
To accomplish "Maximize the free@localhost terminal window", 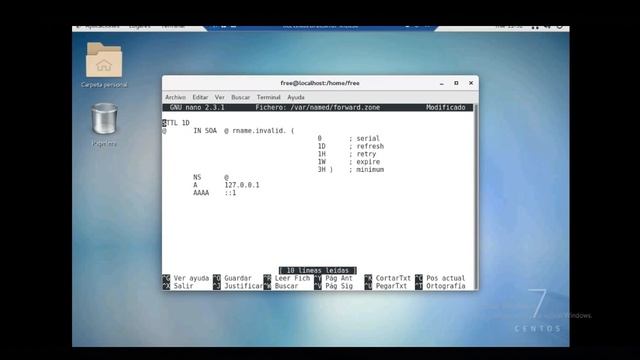I will coord(456,83).
